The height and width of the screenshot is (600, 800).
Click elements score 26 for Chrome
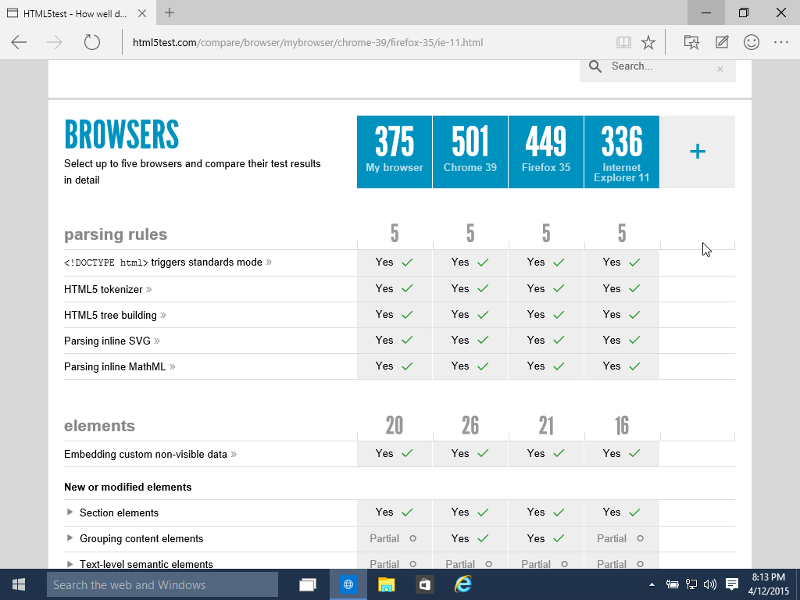[x=470, y=426]
